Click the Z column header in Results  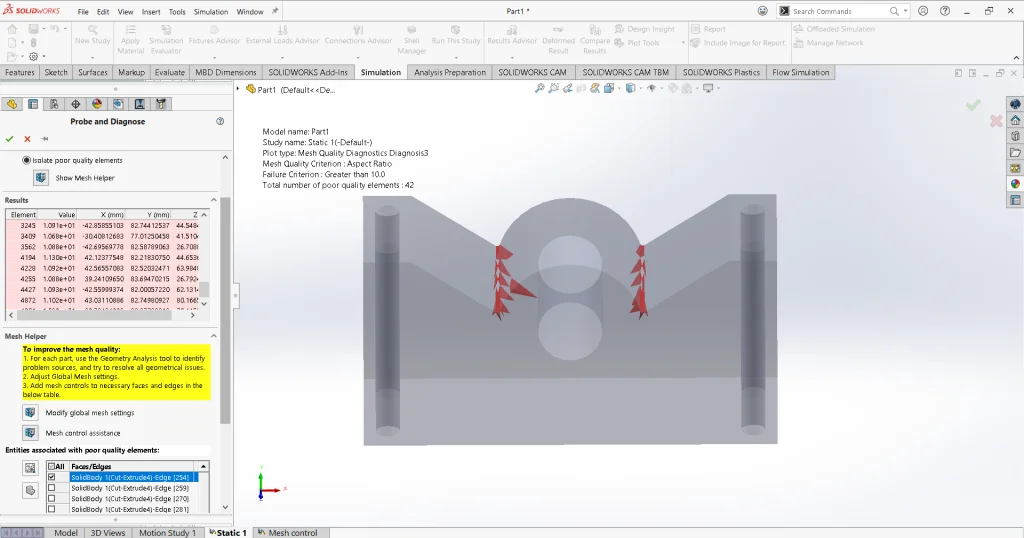[195, 214]
